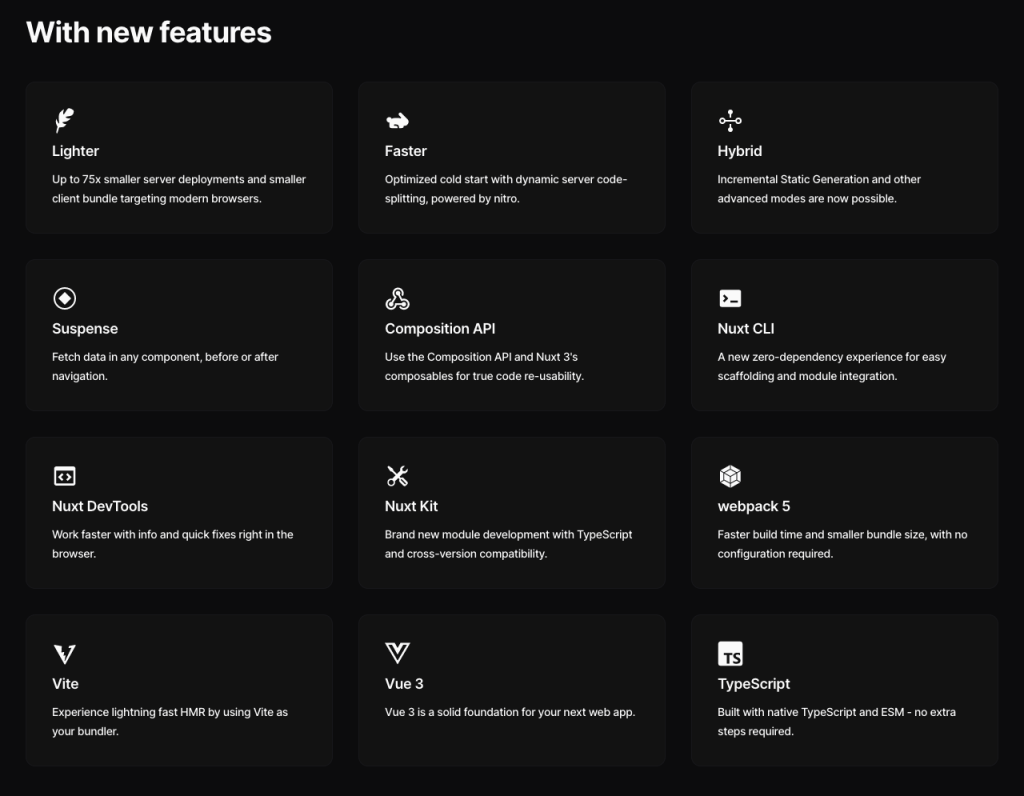Viewport: 1024px width, 796px height.
Task: Click 'Incremental Static Generation' description text
Action: point(819,189)
